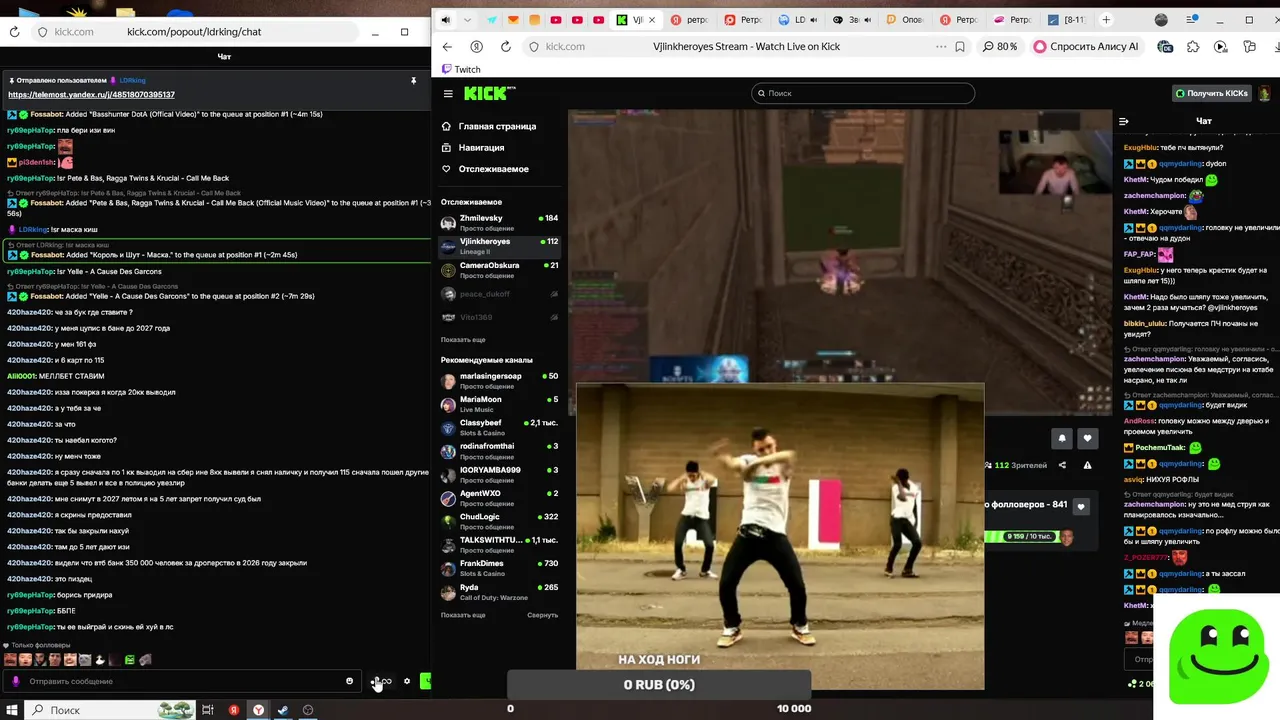Mute tab sound speaker icon in tab strip
1280x720 pixels.
445,20
